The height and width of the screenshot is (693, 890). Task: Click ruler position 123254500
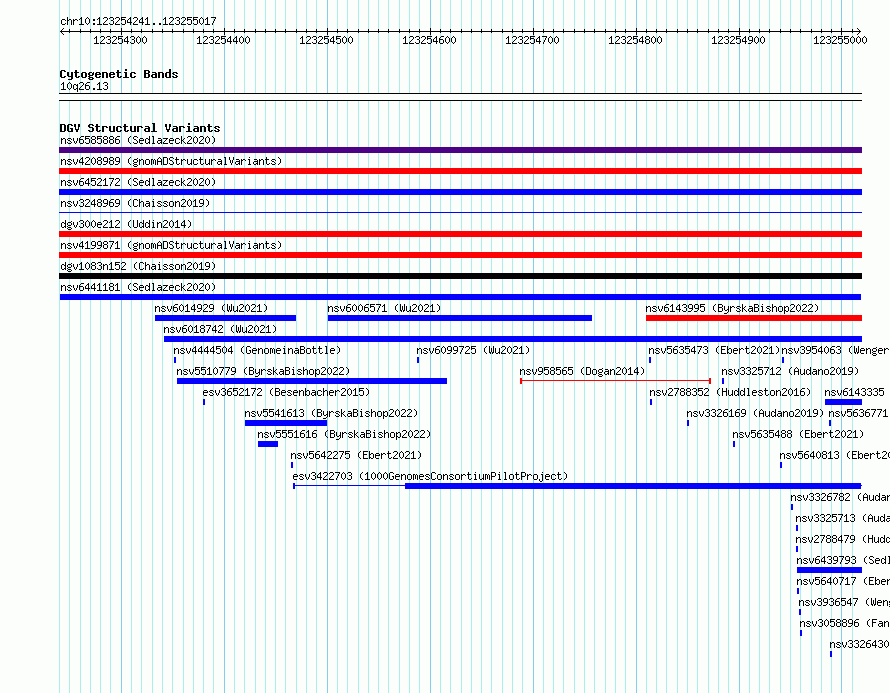pos(326,40)
